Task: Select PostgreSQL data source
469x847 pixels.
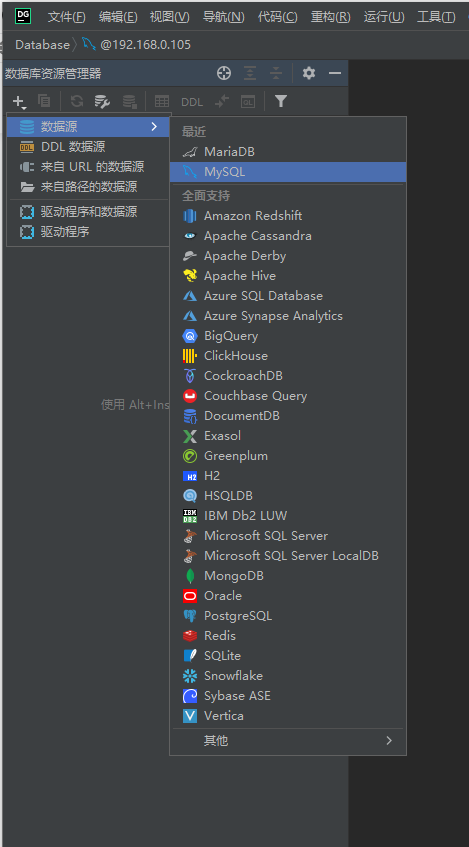Action: (x=288, y=615)
